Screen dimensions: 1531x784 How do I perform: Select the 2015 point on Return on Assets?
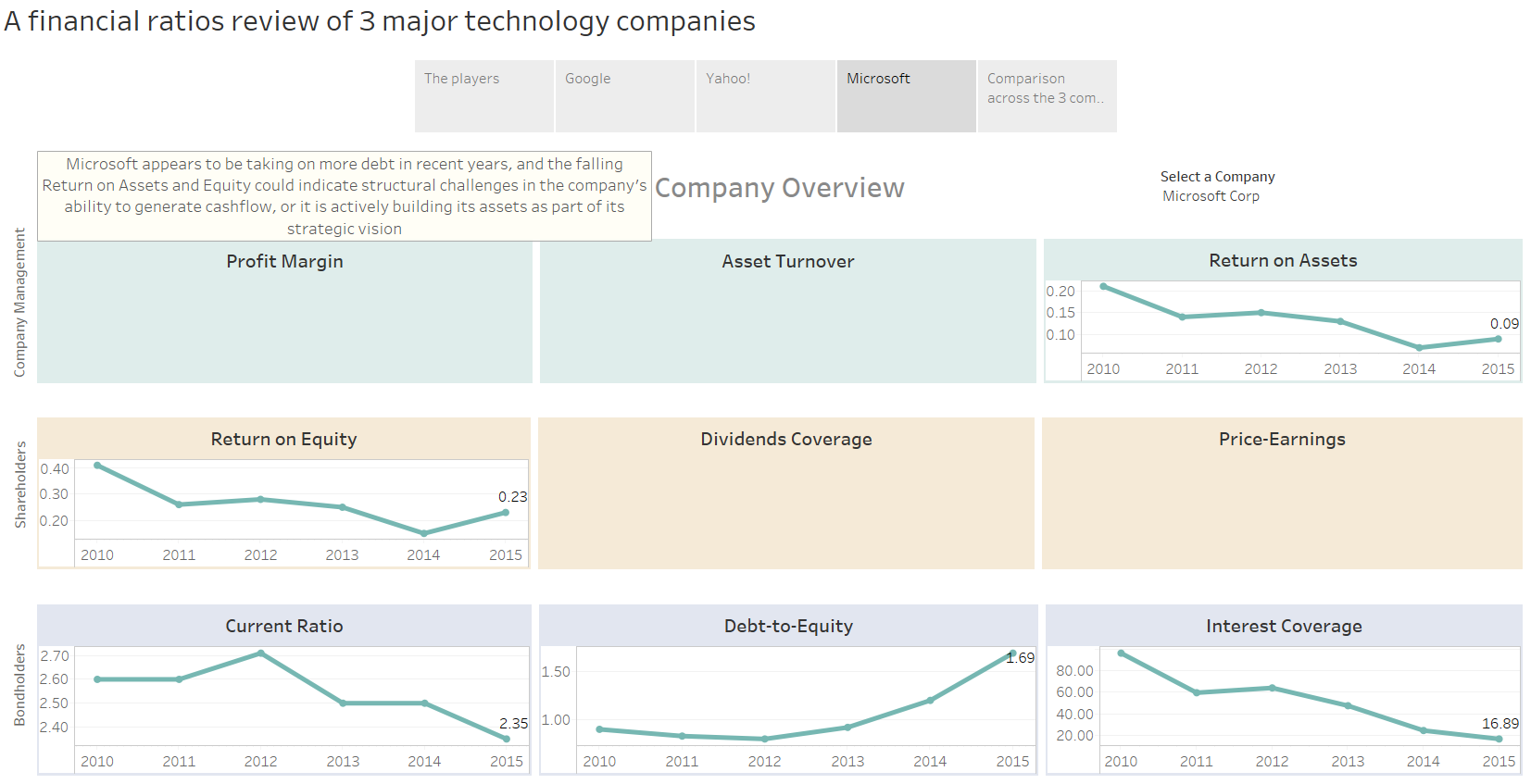[1498, 339]
